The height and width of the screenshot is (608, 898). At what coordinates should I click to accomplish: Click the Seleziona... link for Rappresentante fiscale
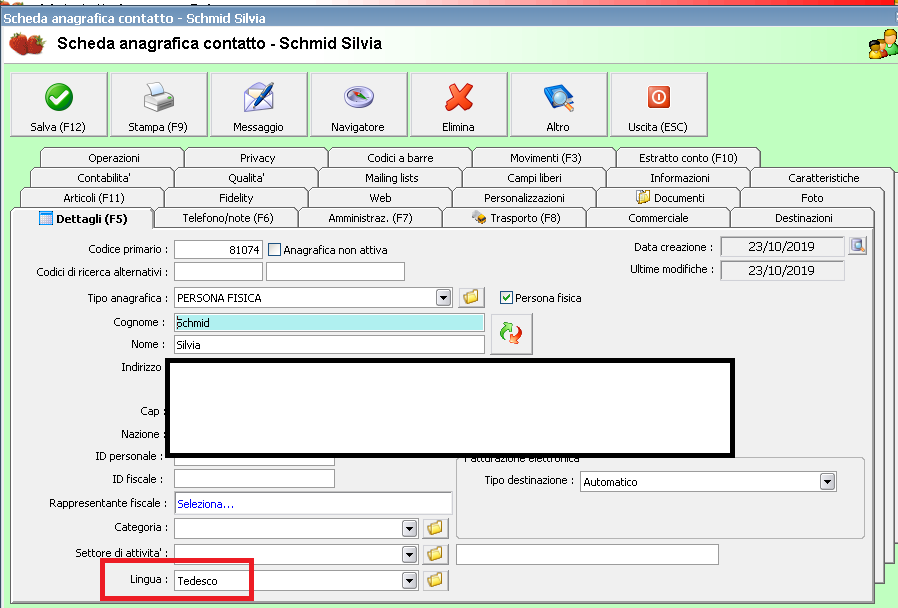(205, 504)
